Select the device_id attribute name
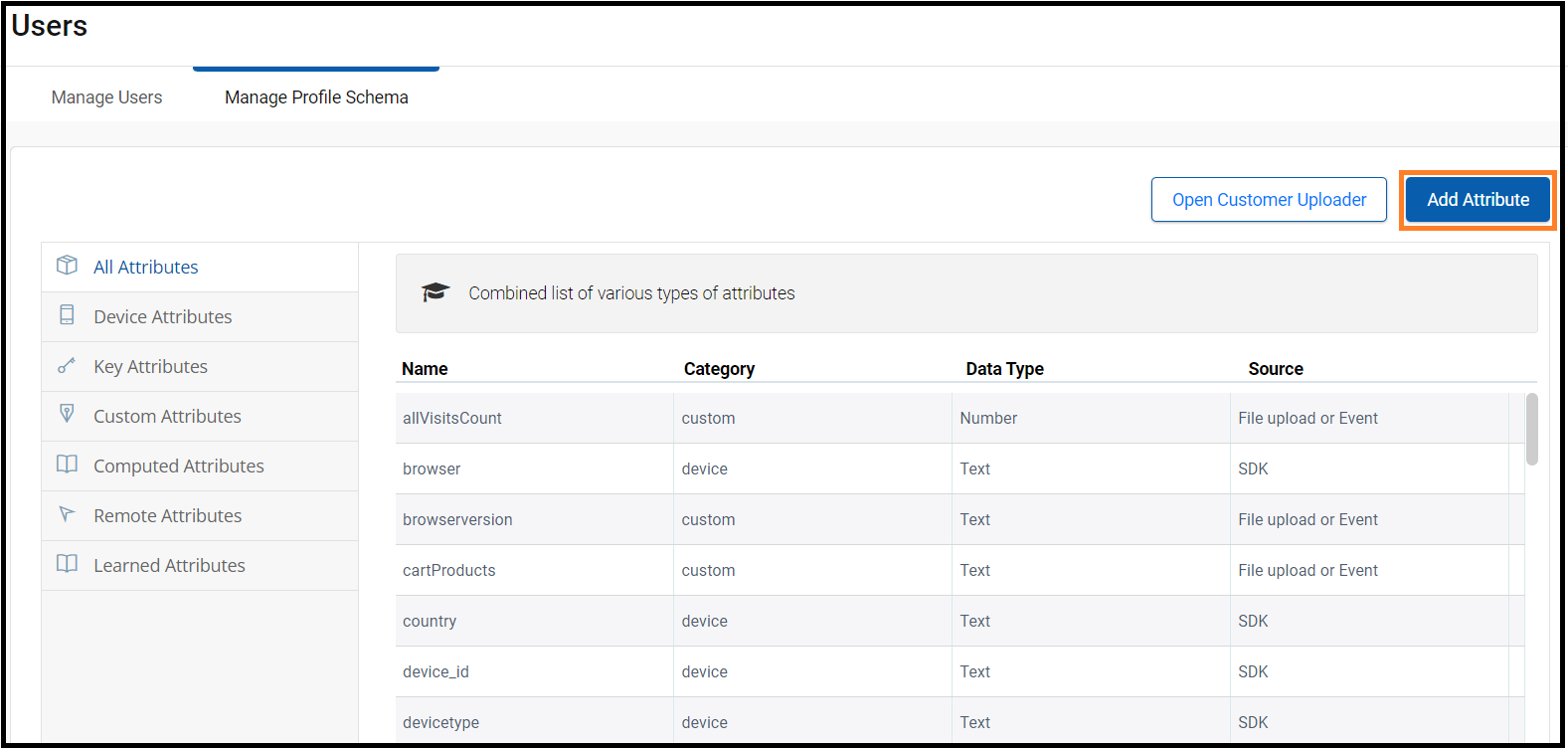 [x=436, y=671]
